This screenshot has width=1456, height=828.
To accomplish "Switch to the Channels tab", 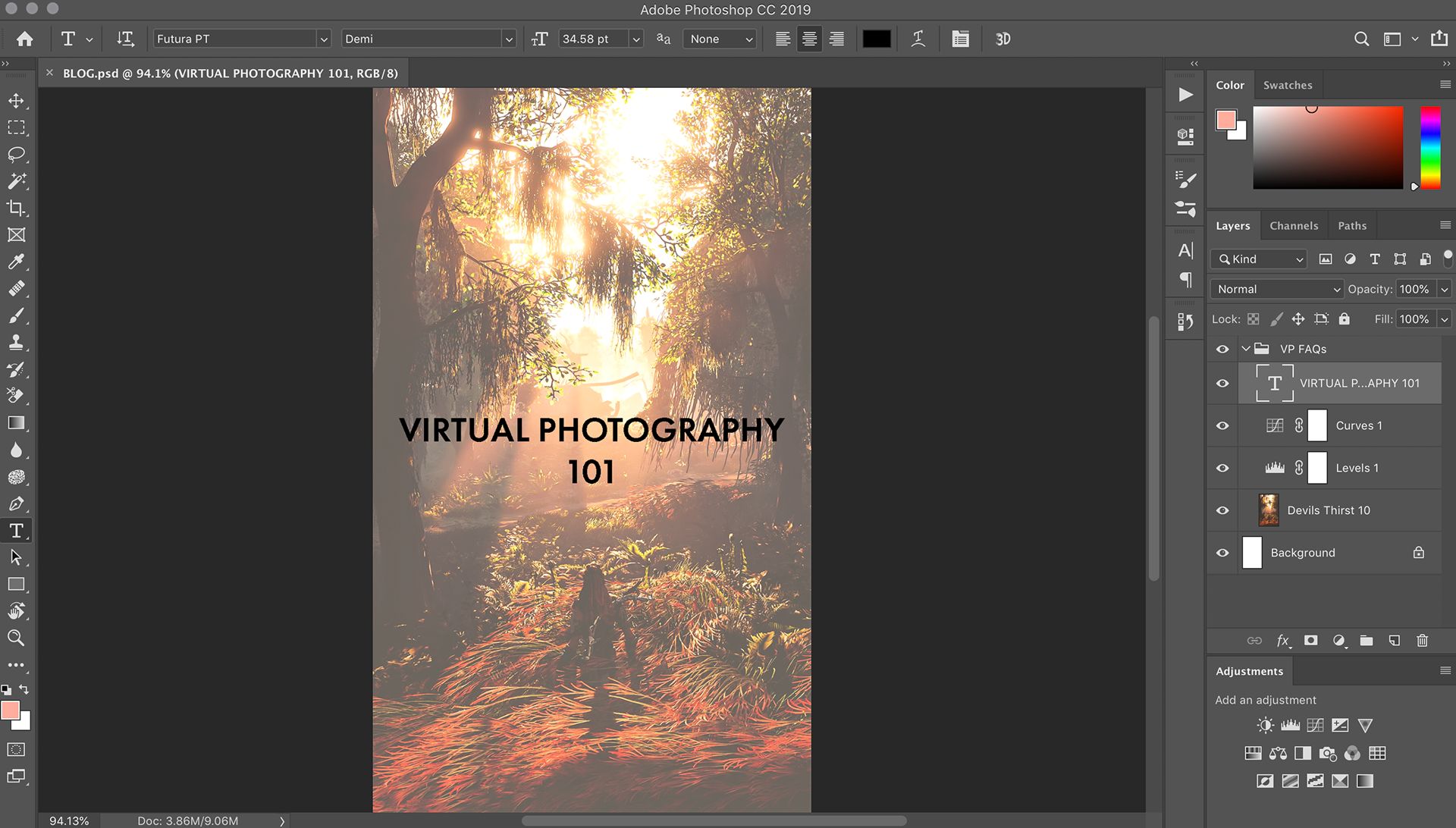I will [x=1294, y=226].
